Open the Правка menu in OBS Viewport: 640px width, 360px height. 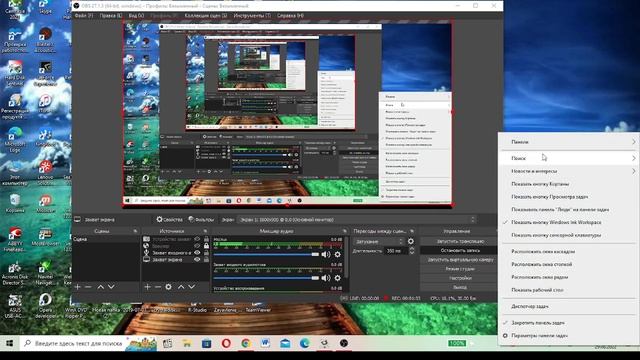tap(111, 16)
